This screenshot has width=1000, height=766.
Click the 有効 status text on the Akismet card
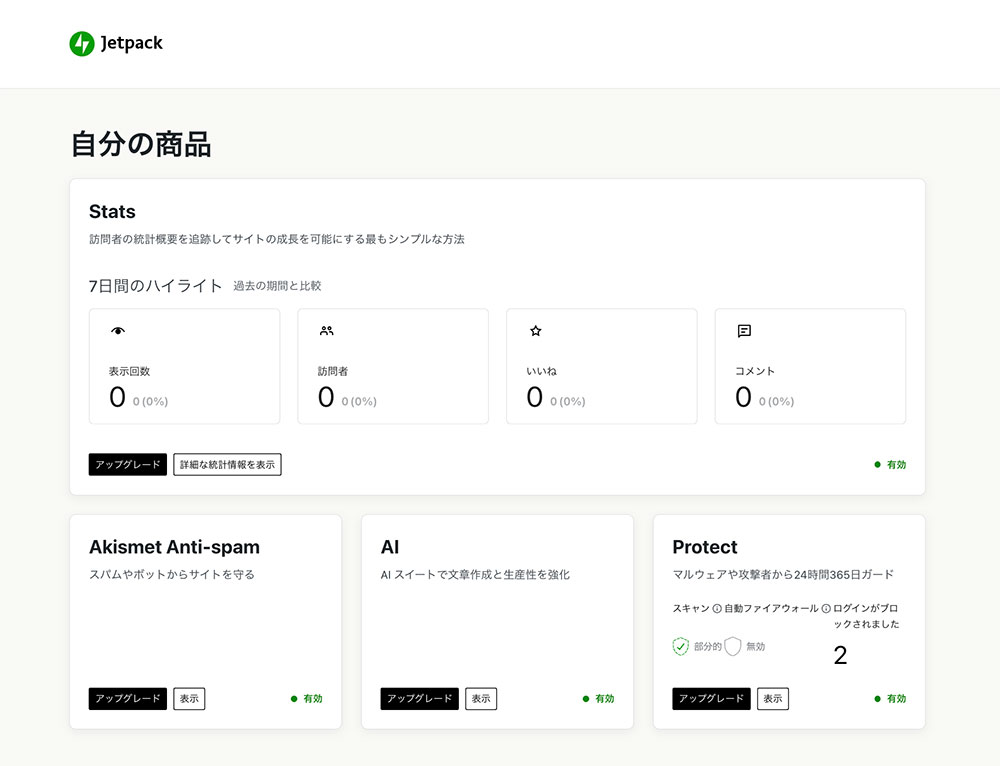tap(312, 698)
